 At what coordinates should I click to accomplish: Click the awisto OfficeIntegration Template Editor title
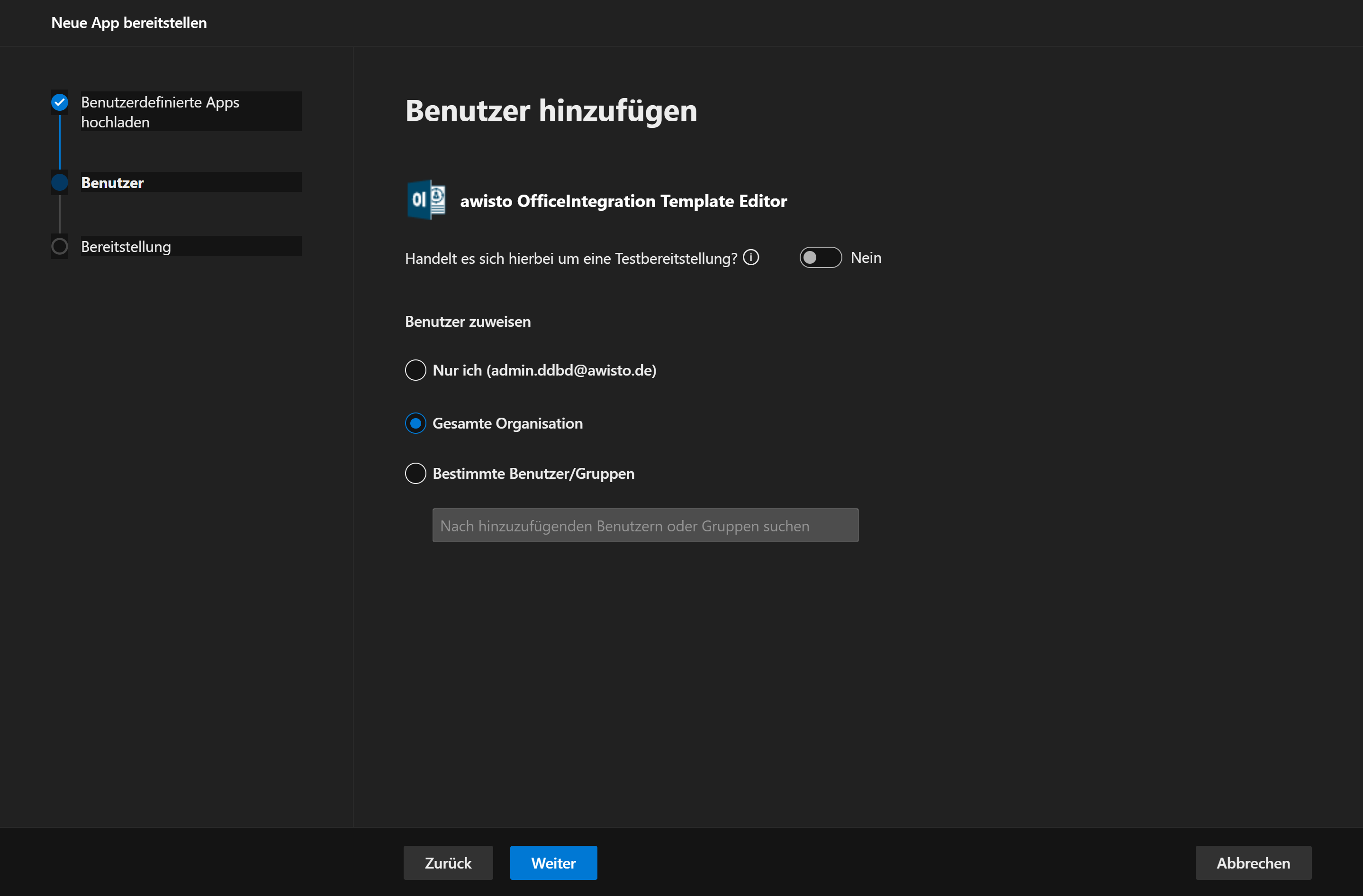(x=623, y=201)
